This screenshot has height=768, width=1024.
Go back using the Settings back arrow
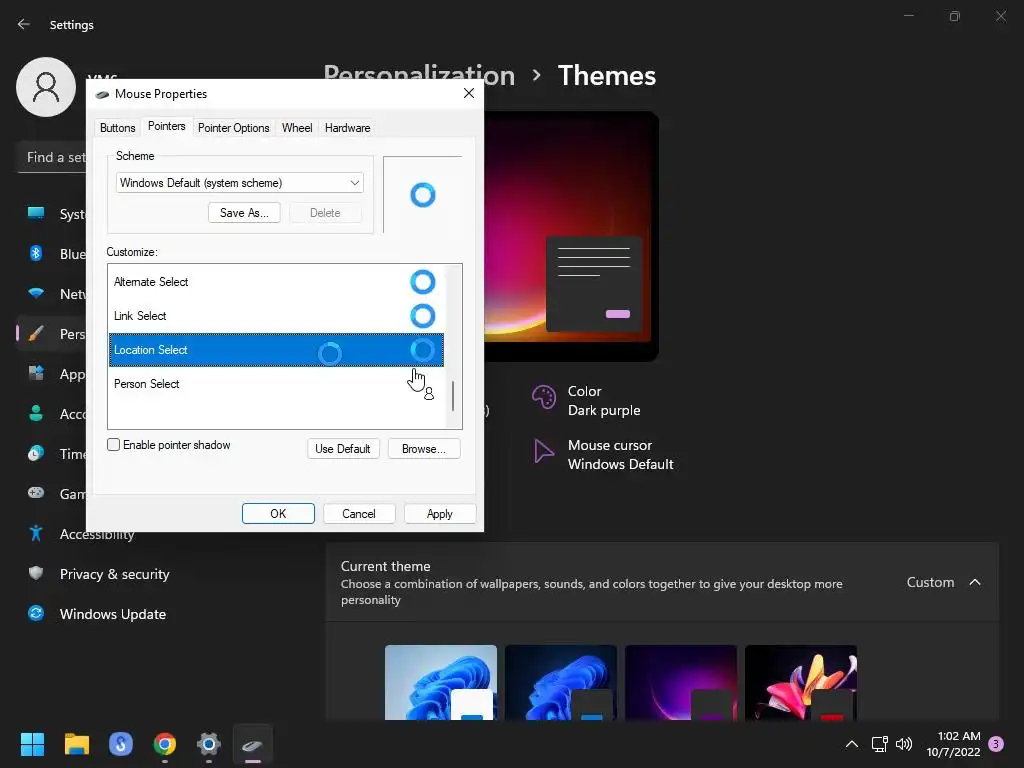(x=24, y=24)
